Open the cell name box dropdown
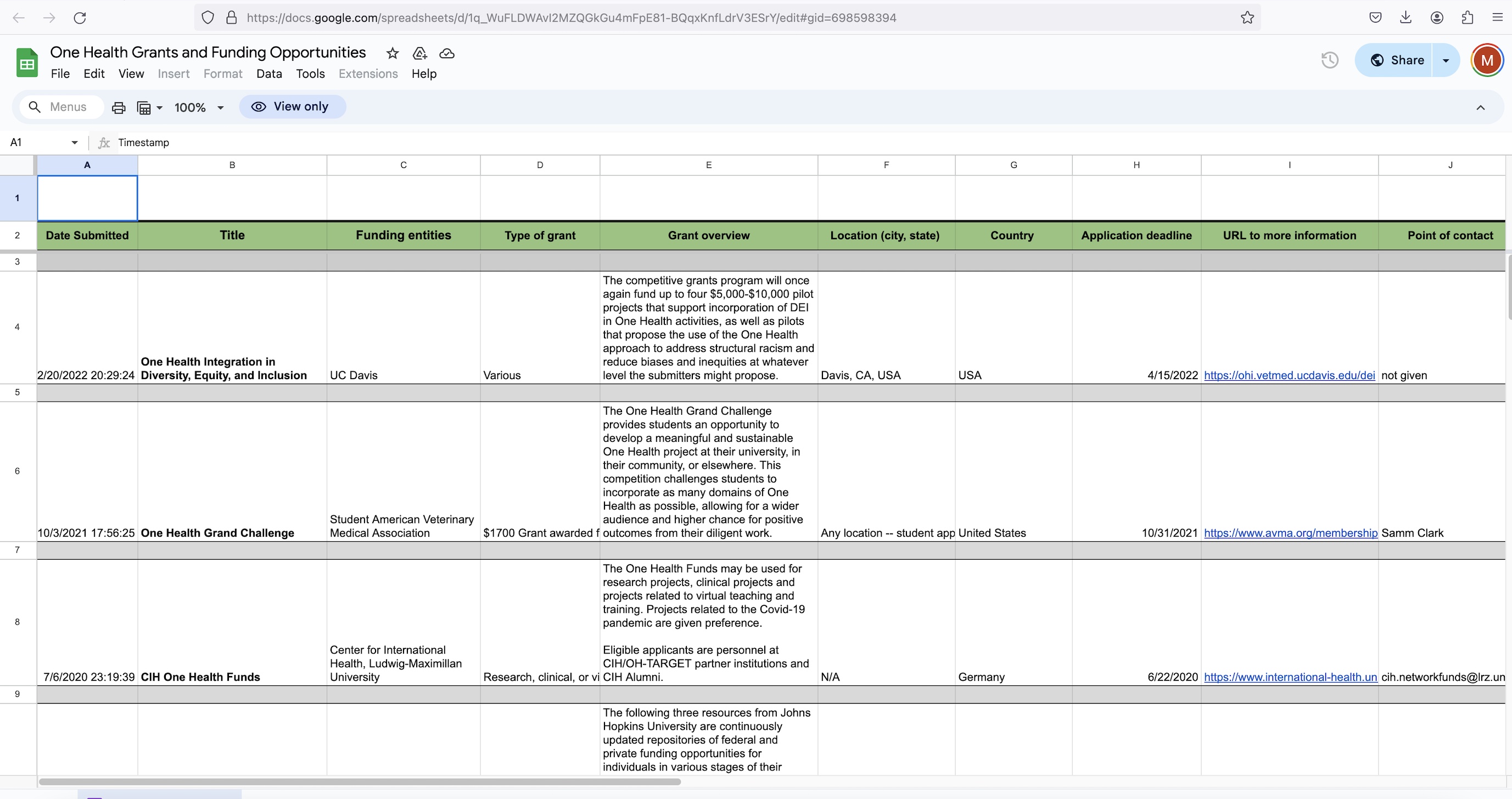 pyautogui.click(x=75, y=143)
